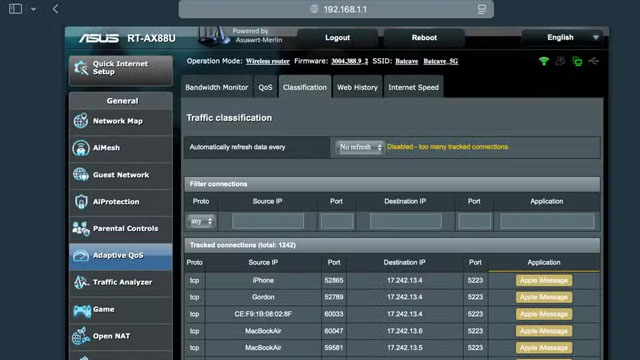Click 'General' sidebar section header
The width and height of the screenshot is (640, 360).
[122, 101]
